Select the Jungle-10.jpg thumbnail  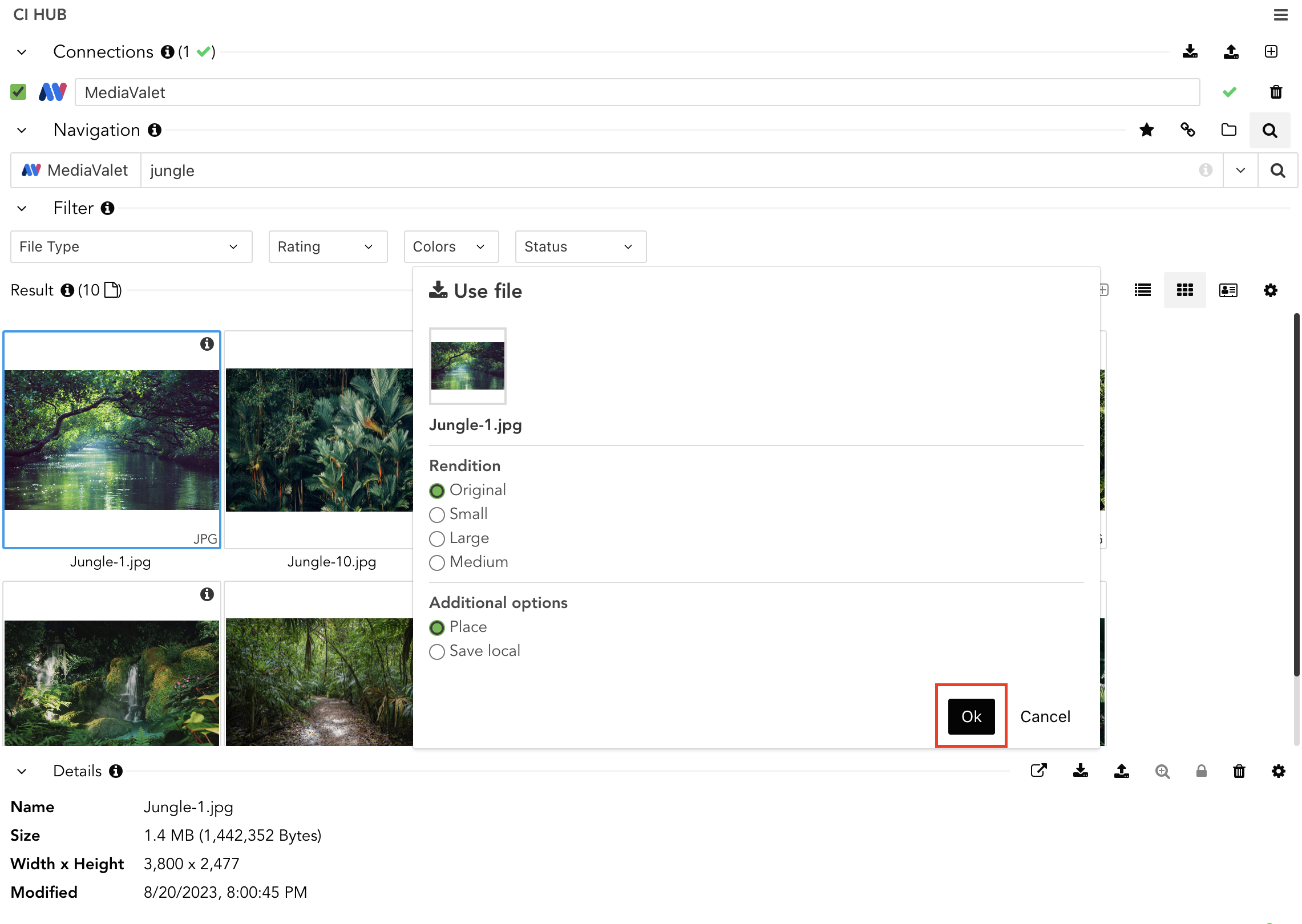coord(320,440)
